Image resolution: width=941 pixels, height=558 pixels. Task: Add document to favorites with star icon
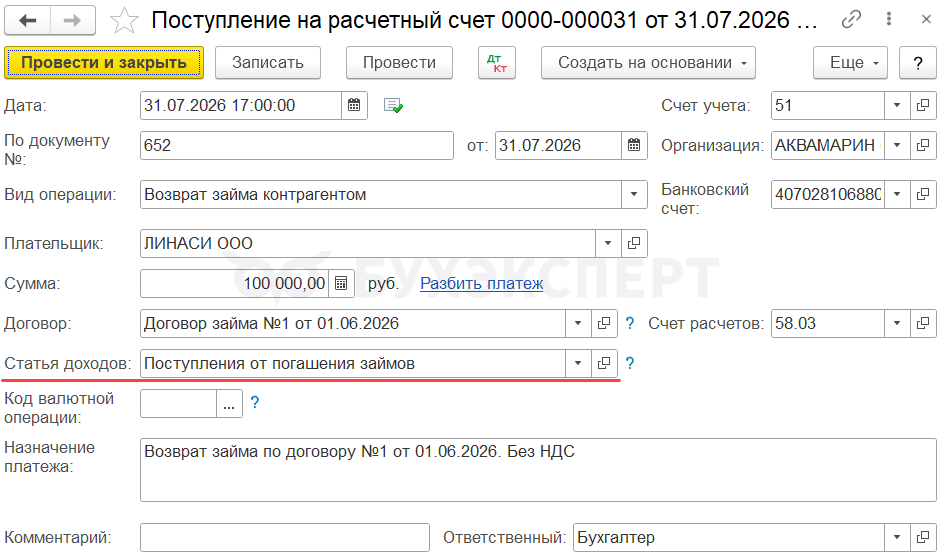[124, 20]
